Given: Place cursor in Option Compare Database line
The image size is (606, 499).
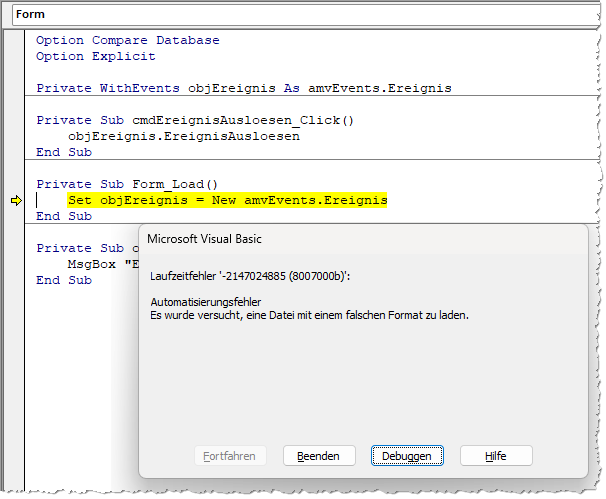Looking at the screenshot, I should point(127,40).
